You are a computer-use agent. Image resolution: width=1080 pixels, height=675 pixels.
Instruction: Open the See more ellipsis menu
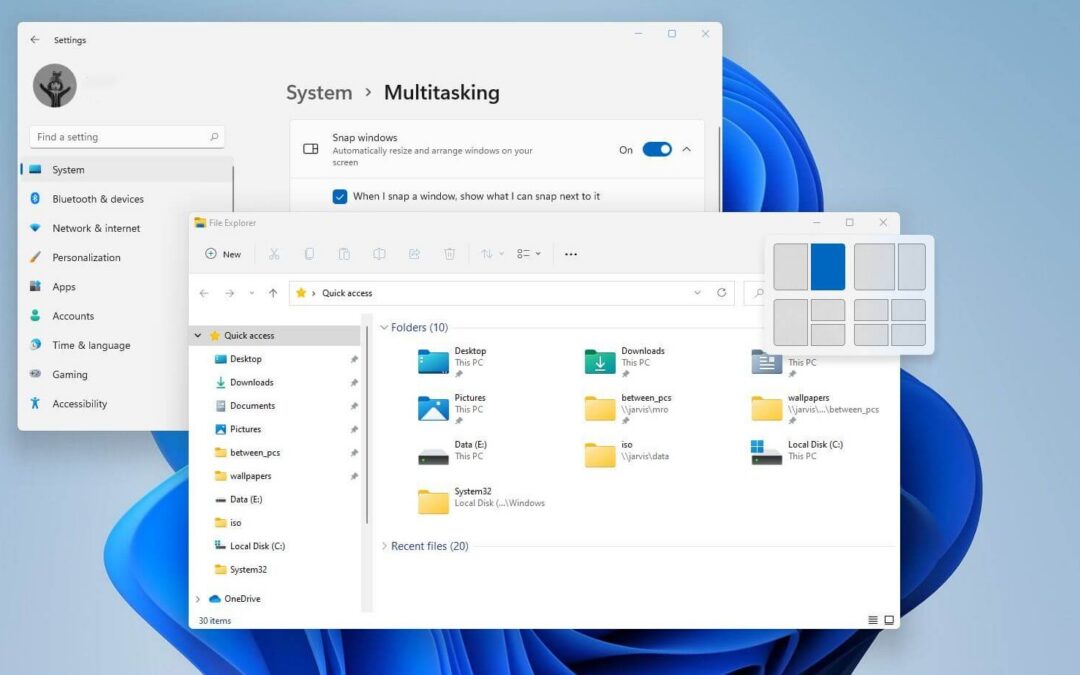(570, 255)
